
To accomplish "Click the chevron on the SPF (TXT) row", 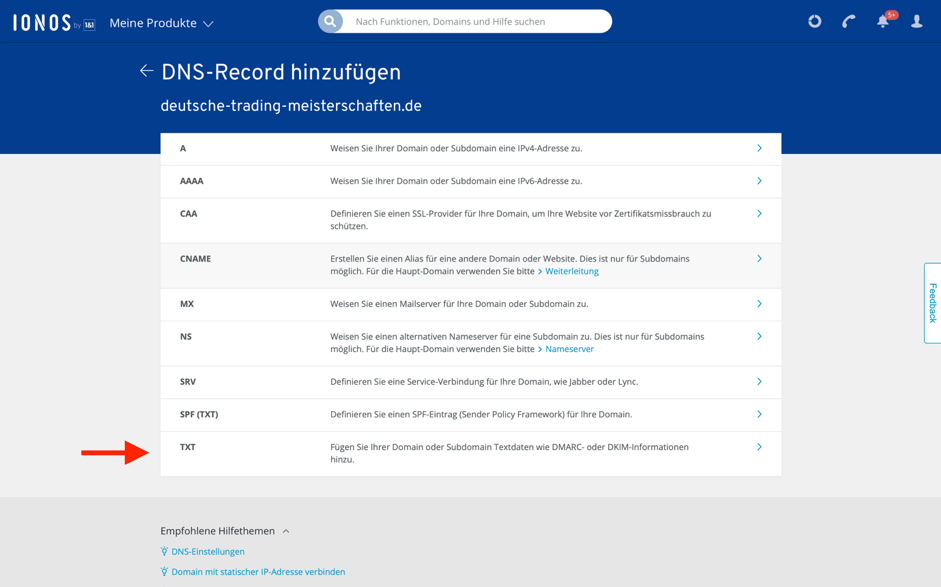I will (x=759, y=414).
